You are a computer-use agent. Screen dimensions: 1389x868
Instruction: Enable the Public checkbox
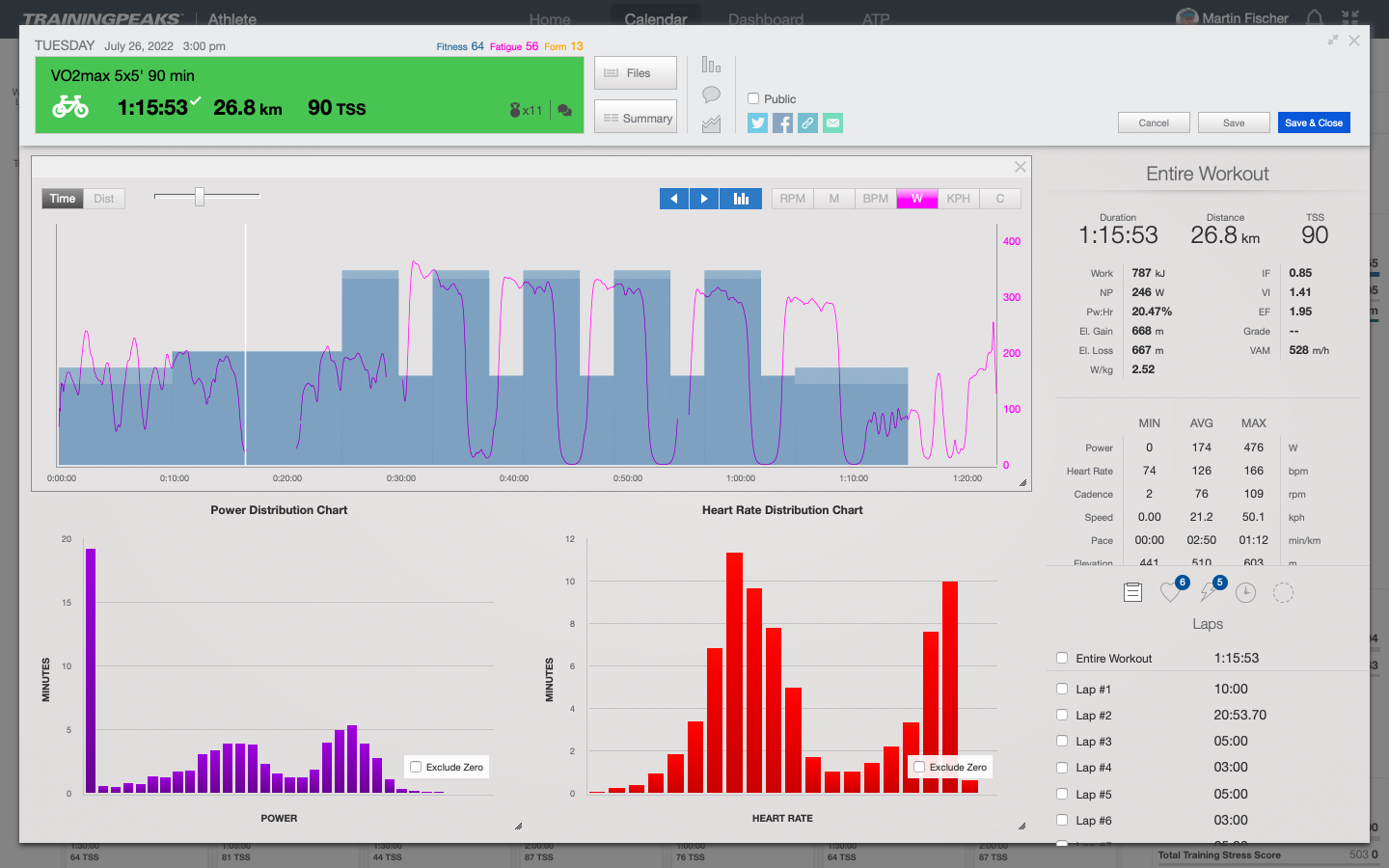click(x=753, y=98)
